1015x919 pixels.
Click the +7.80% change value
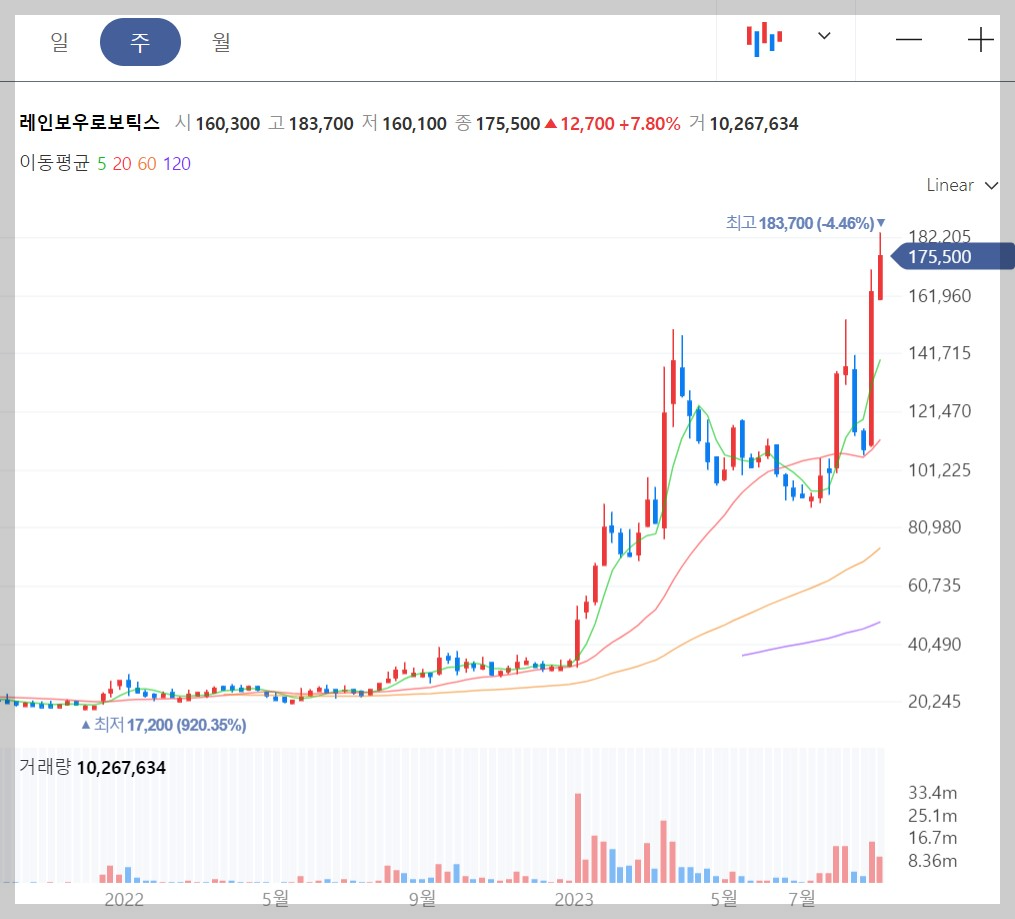tap(649, 124)
